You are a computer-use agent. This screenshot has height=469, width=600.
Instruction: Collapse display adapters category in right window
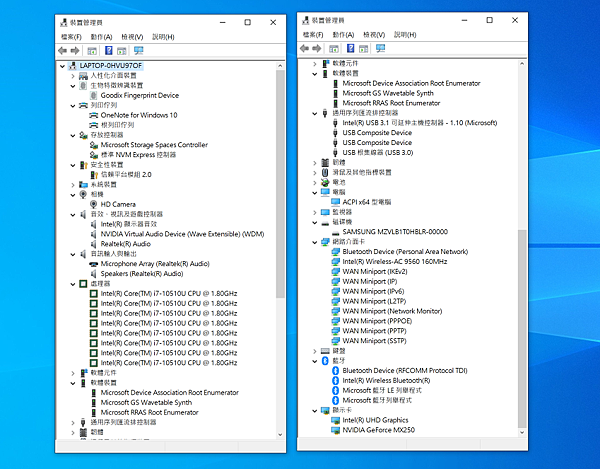click(315, 411)
